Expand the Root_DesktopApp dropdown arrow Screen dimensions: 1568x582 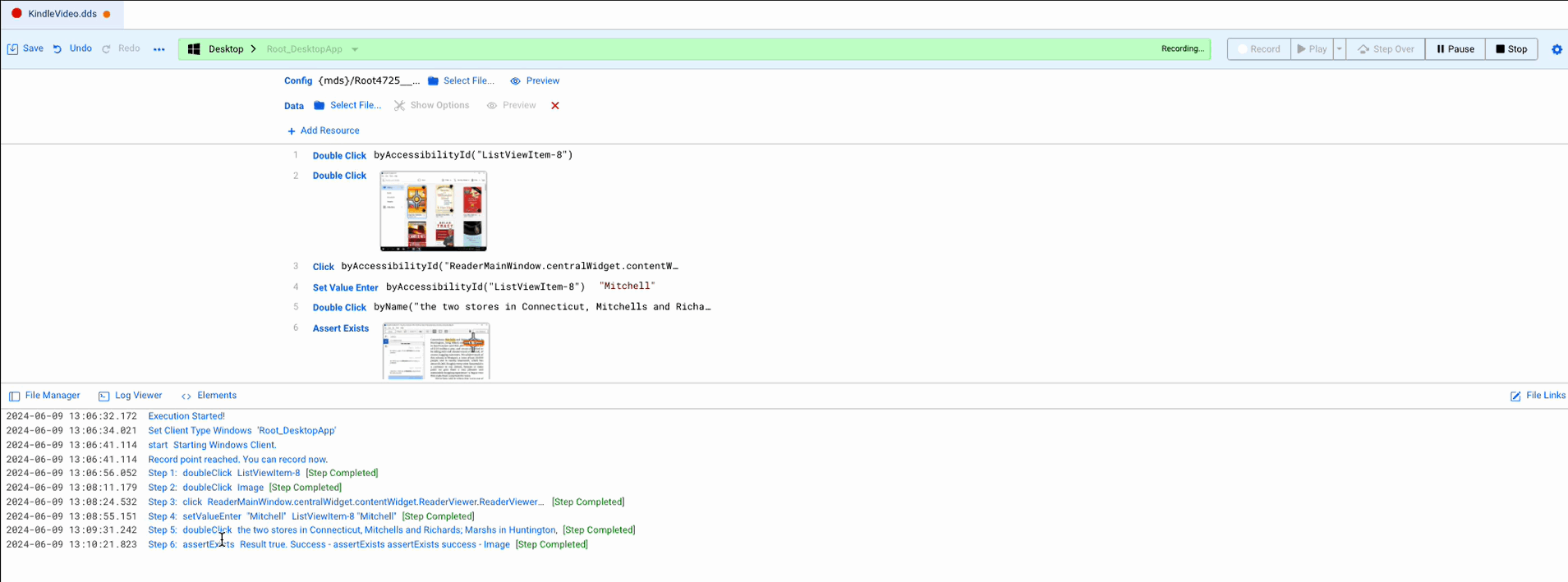click(x=355, y=49)
